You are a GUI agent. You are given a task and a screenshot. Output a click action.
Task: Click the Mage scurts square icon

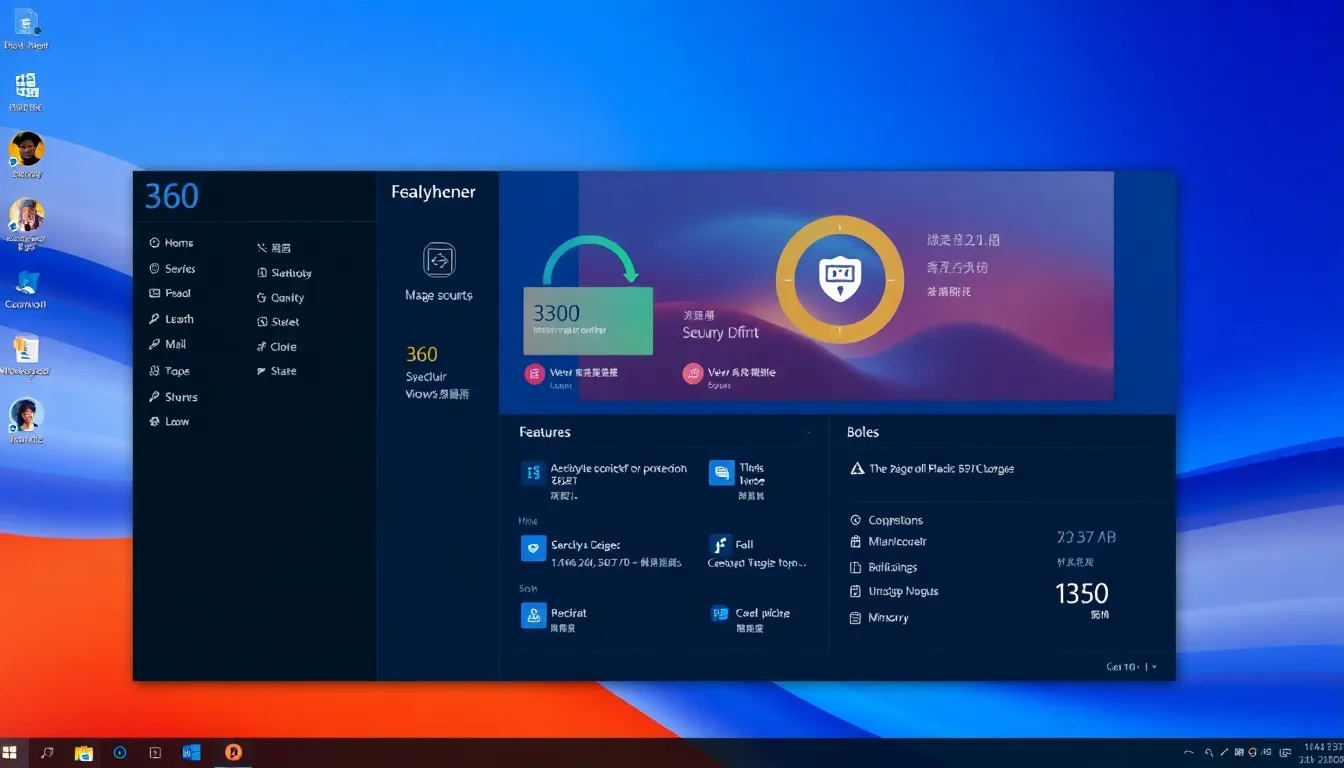coord(439,260)
